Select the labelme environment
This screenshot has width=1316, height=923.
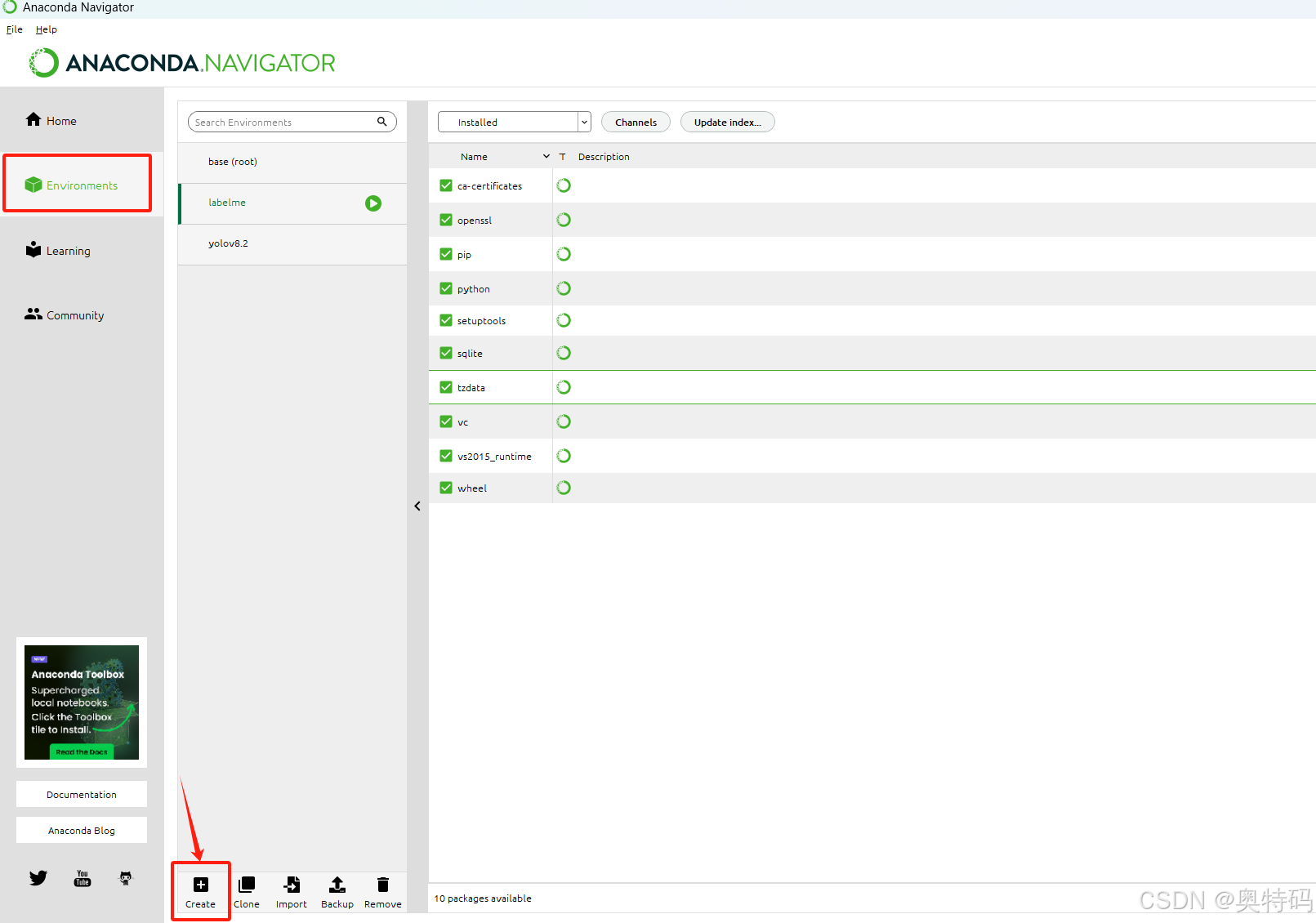click(292, 203)
